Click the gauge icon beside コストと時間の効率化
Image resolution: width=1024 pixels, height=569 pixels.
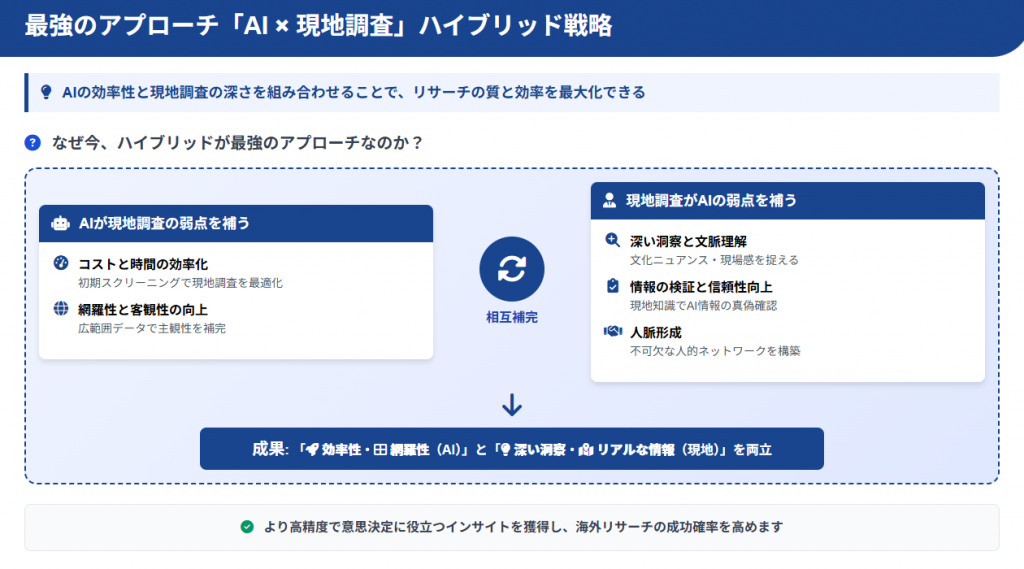pyautogui.click(x=61, y=263)
